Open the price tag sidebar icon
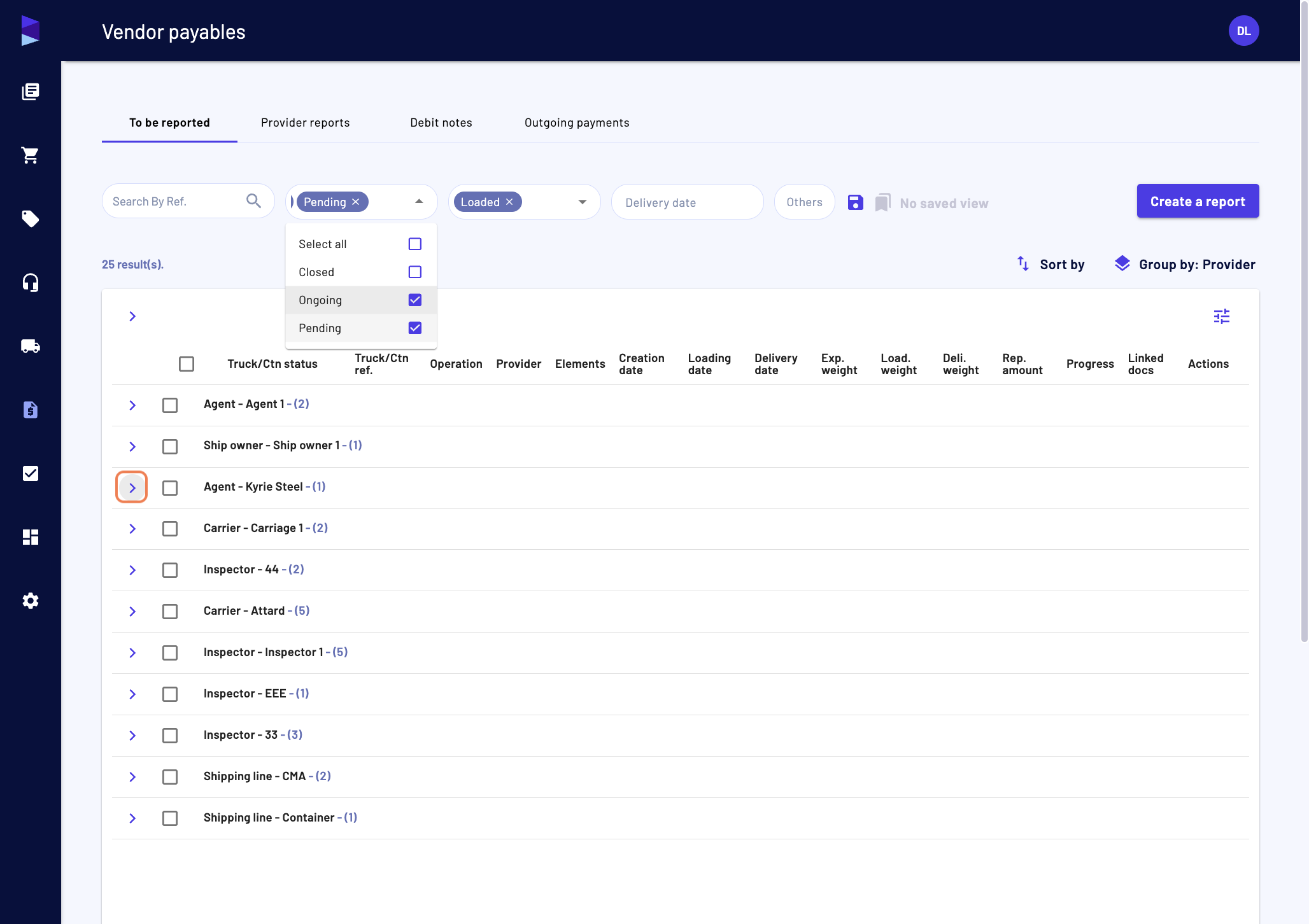Screen dimensions: 1309x924 point(31,219)
